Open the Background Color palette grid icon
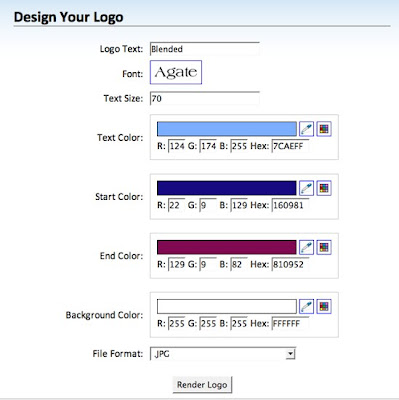399x400 pixels. (x=324, y=306)
